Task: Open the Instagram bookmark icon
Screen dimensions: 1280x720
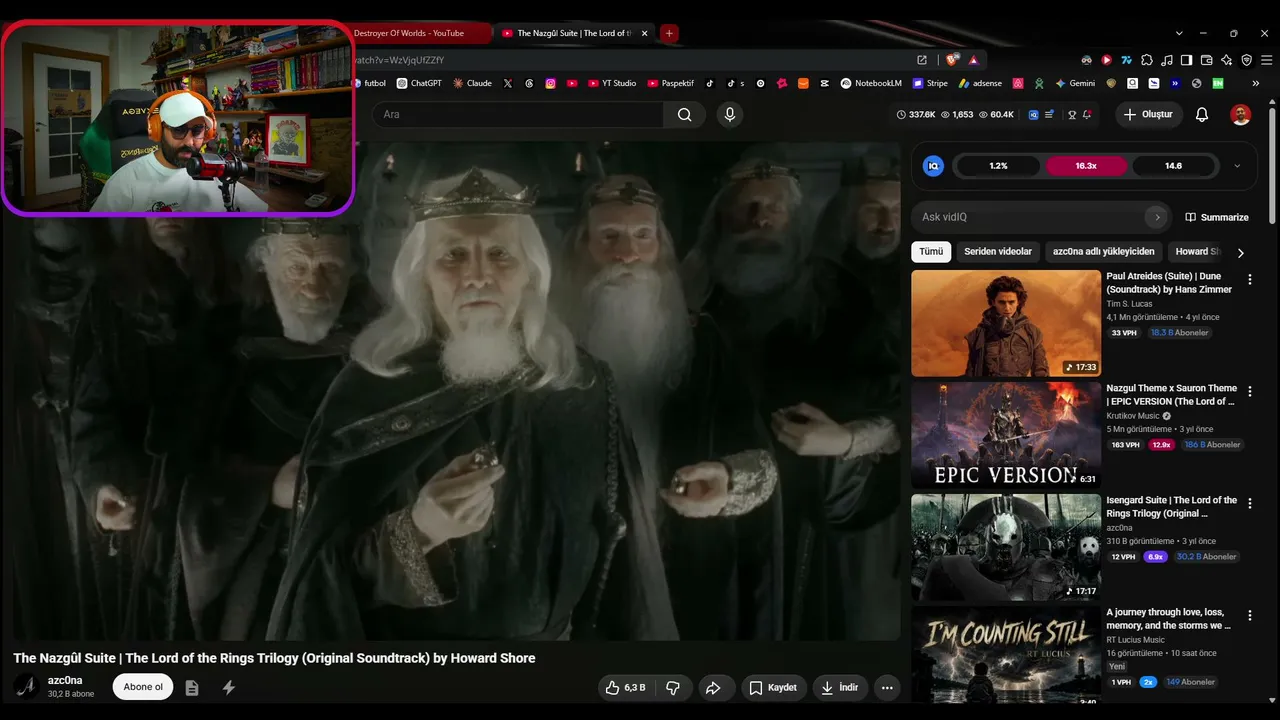Action: pyautogui.click(x=550, y=84)
